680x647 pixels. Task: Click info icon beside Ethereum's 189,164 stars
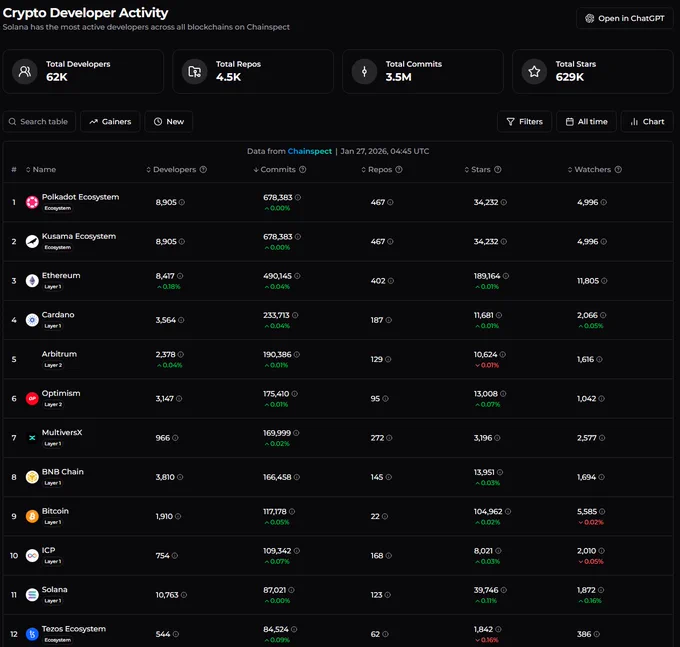coord(506,276)
